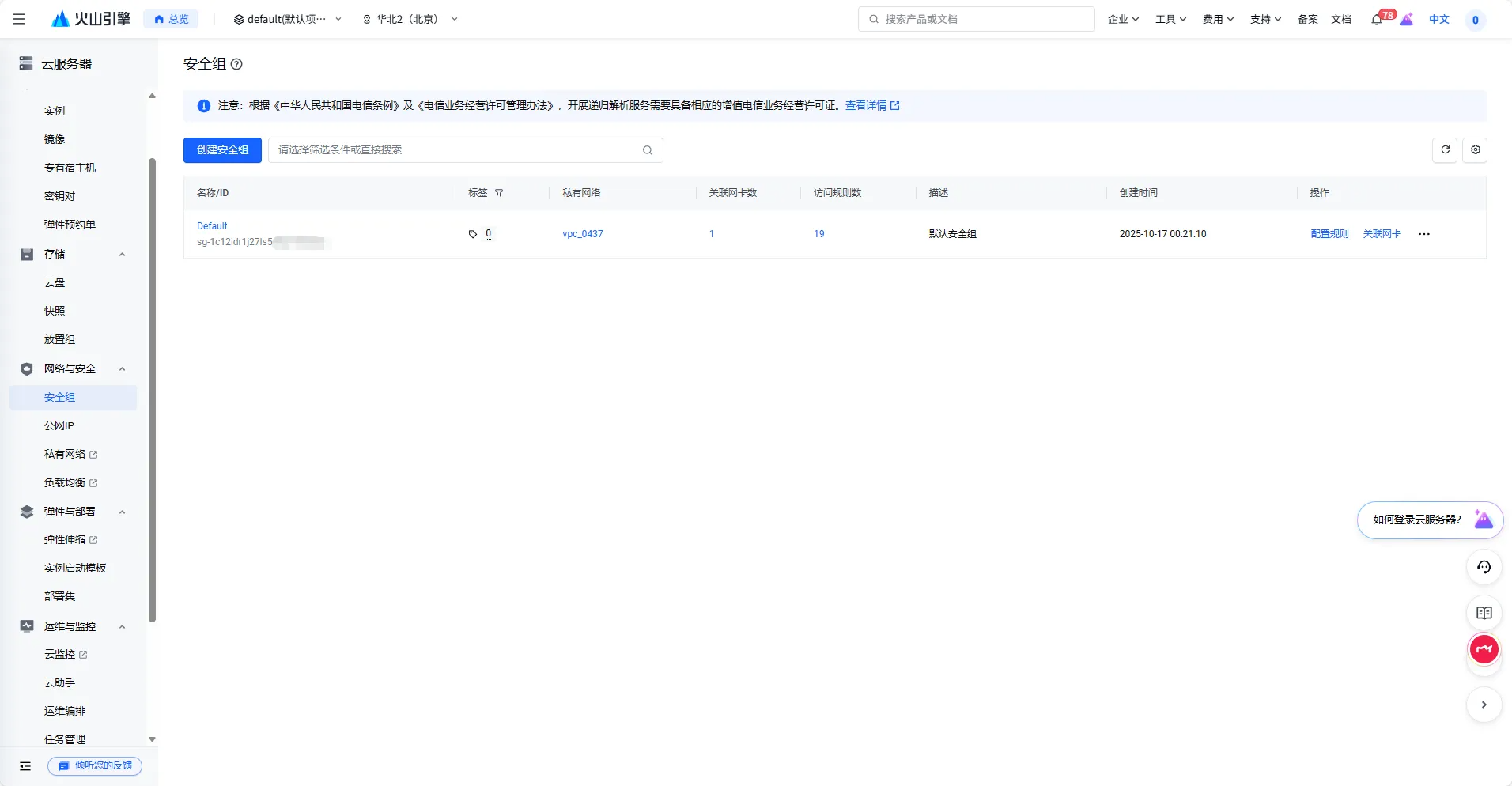This screenshot has width=1512, height=786.
Task: Click the security group filter search field
Action: pos(457,149)
